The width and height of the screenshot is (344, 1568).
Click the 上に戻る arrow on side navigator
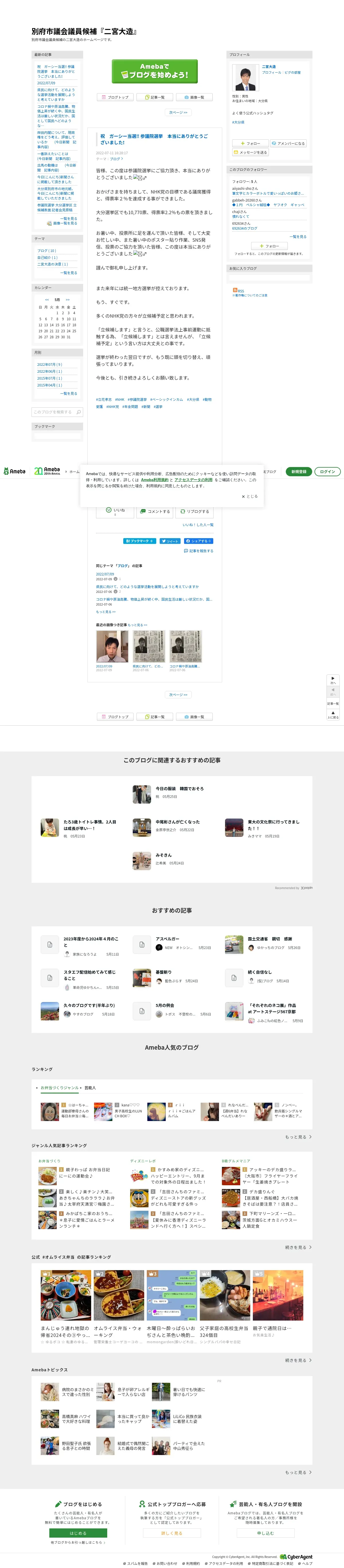click(333, 714)
